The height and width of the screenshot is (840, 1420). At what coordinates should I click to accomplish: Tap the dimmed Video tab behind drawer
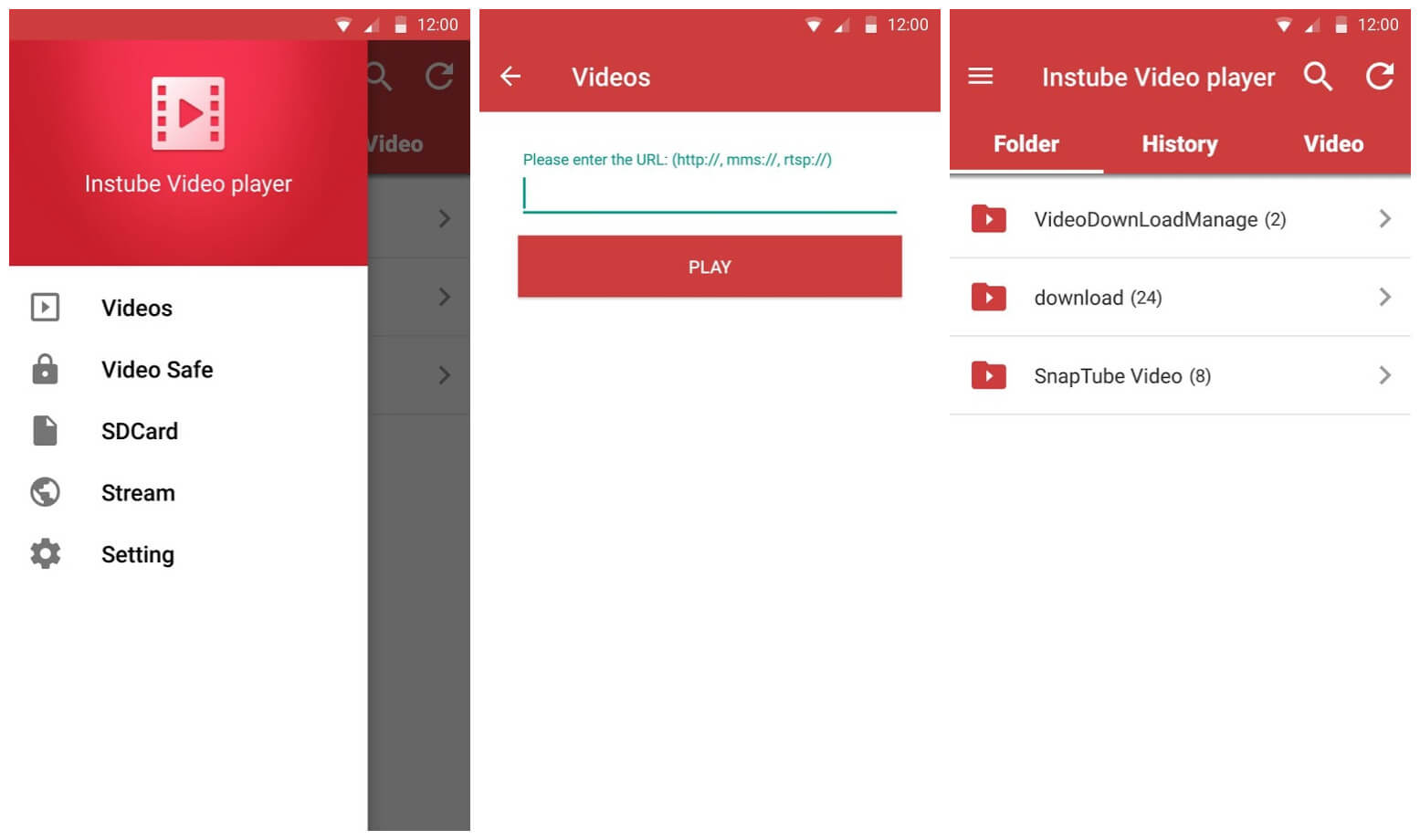pyautogui.click(x=395, y=143)
